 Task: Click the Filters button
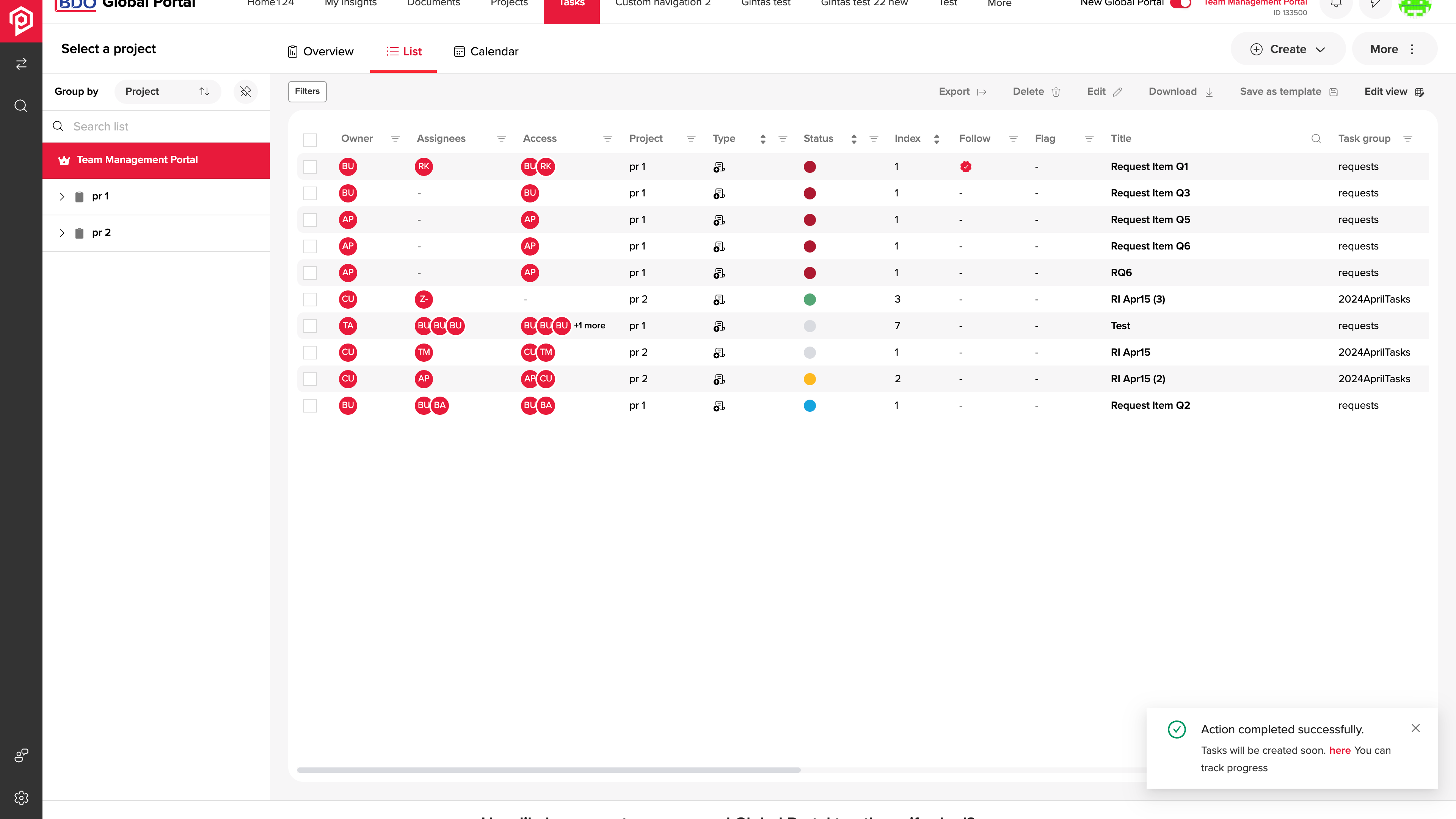click(x=307, y=91)
